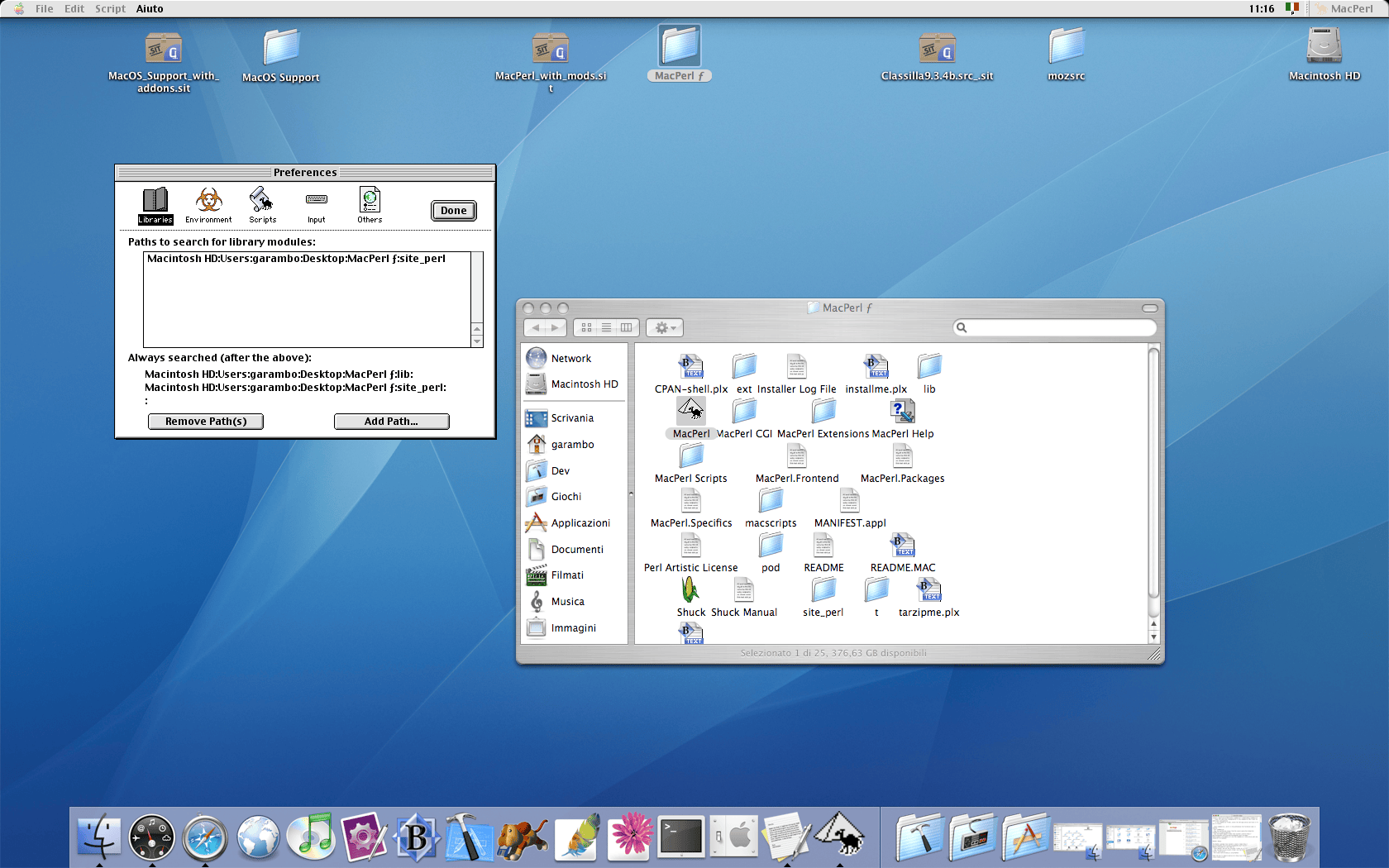Click the Safari compass icon in Dock
The width and height of the screenshot is (1389, 868).
[x=205, y=837]
